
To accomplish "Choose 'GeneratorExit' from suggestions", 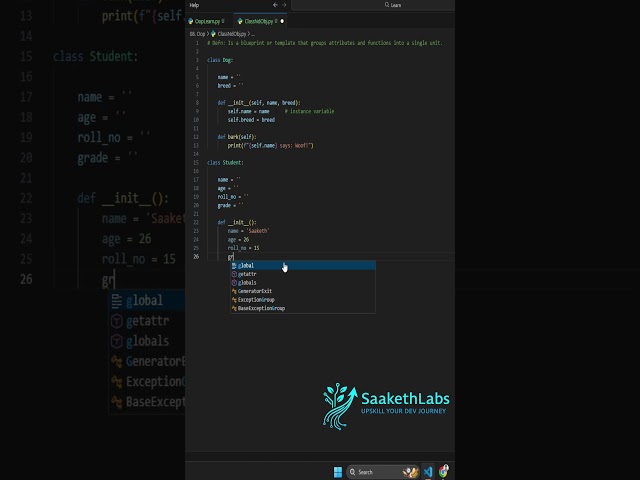I will [303, 291].
